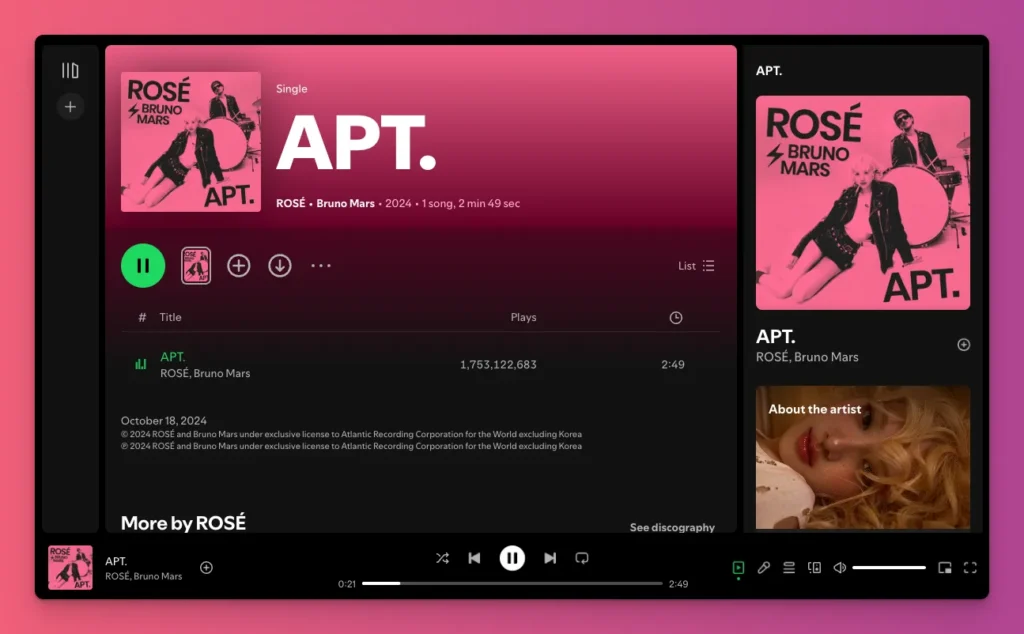Click the total time 2:49 in player bar
This screenshot has height=634, width=1024.
pos(679,584)
